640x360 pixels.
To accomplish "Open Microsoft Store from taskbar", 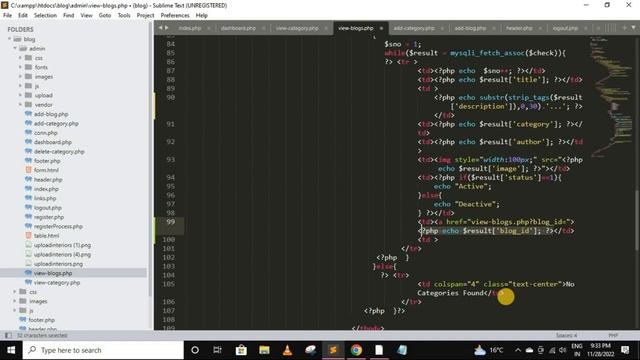I will (x=241, y=350).
